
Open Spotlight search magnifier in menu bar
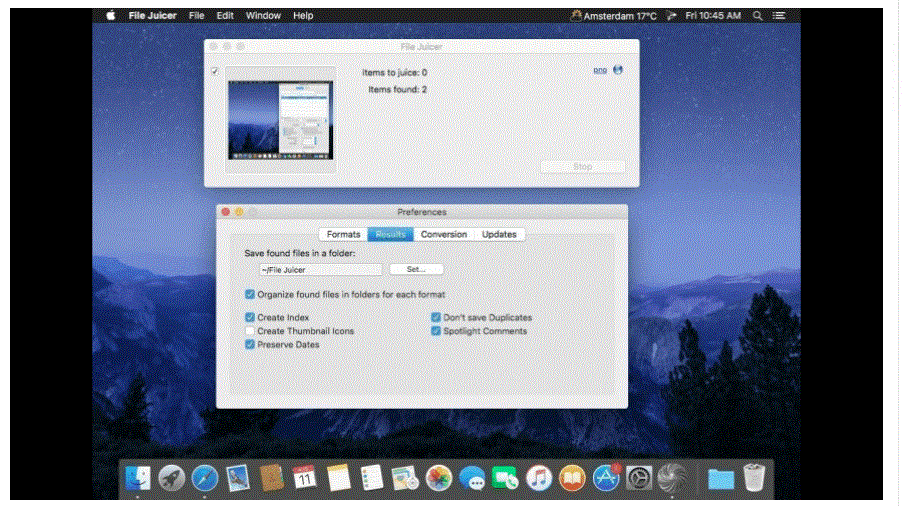pyautogui.click(x=758, y=16)
